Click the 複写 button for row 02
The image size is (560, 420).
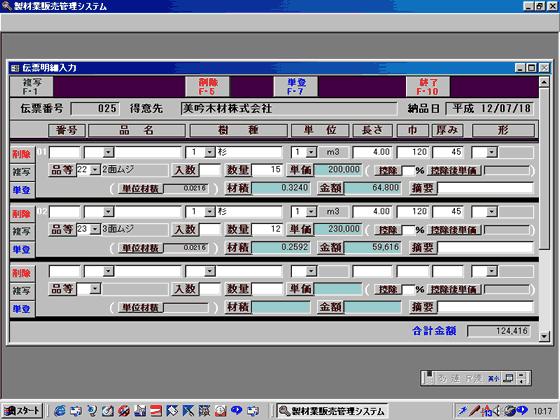[x=22, y=231]
